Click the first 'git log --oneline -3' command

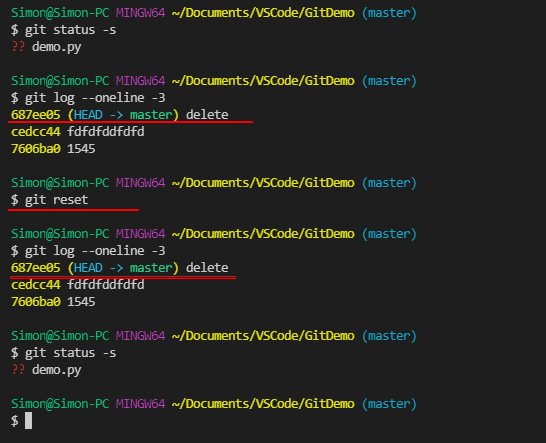click(x=95, y=98)
